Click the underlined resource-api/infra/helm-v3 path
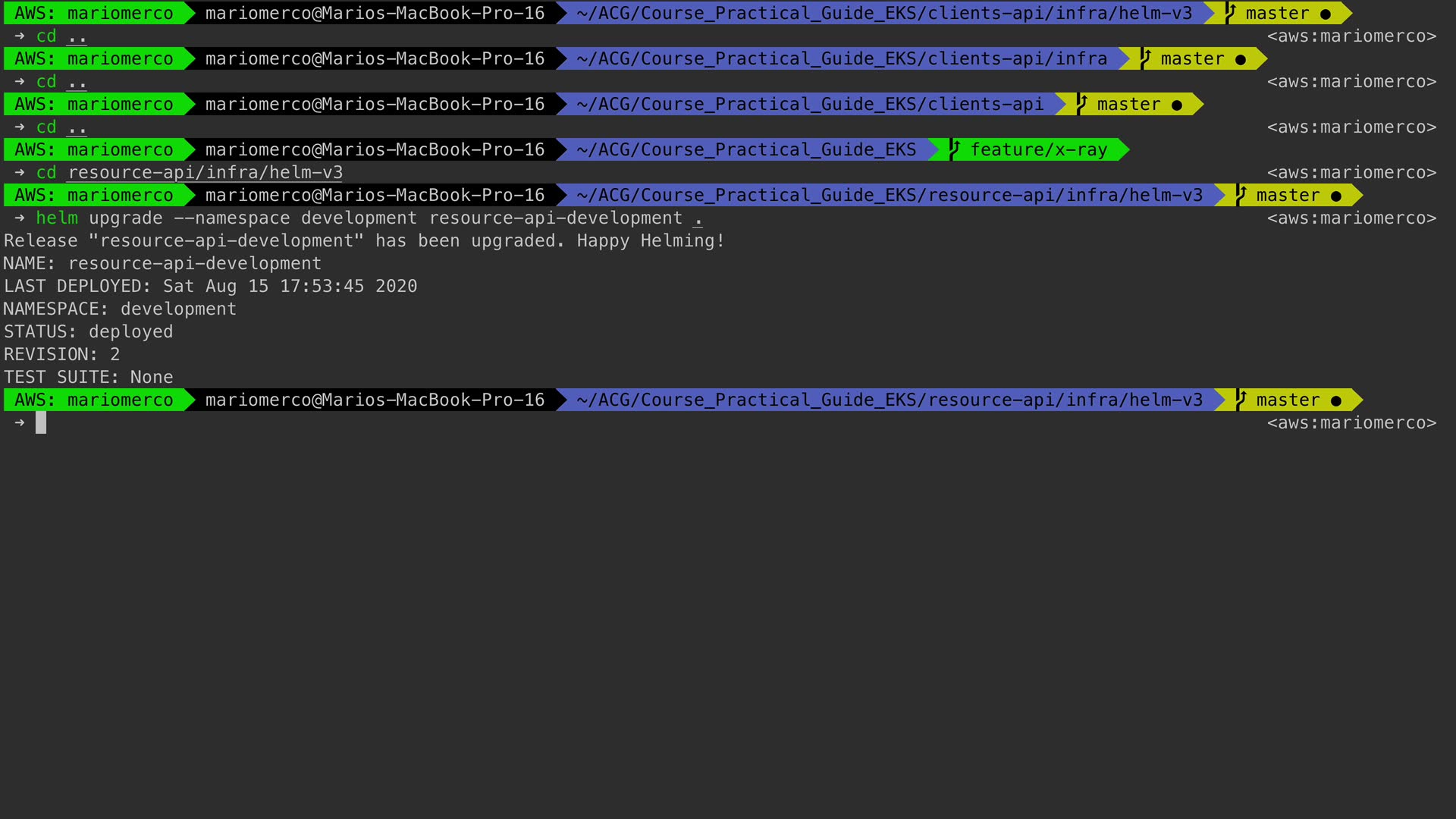 (205, 173)
